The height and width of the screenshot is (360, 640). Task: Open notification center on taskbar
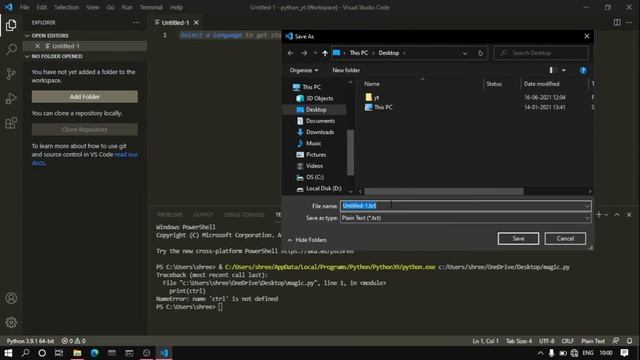[624, 353]
